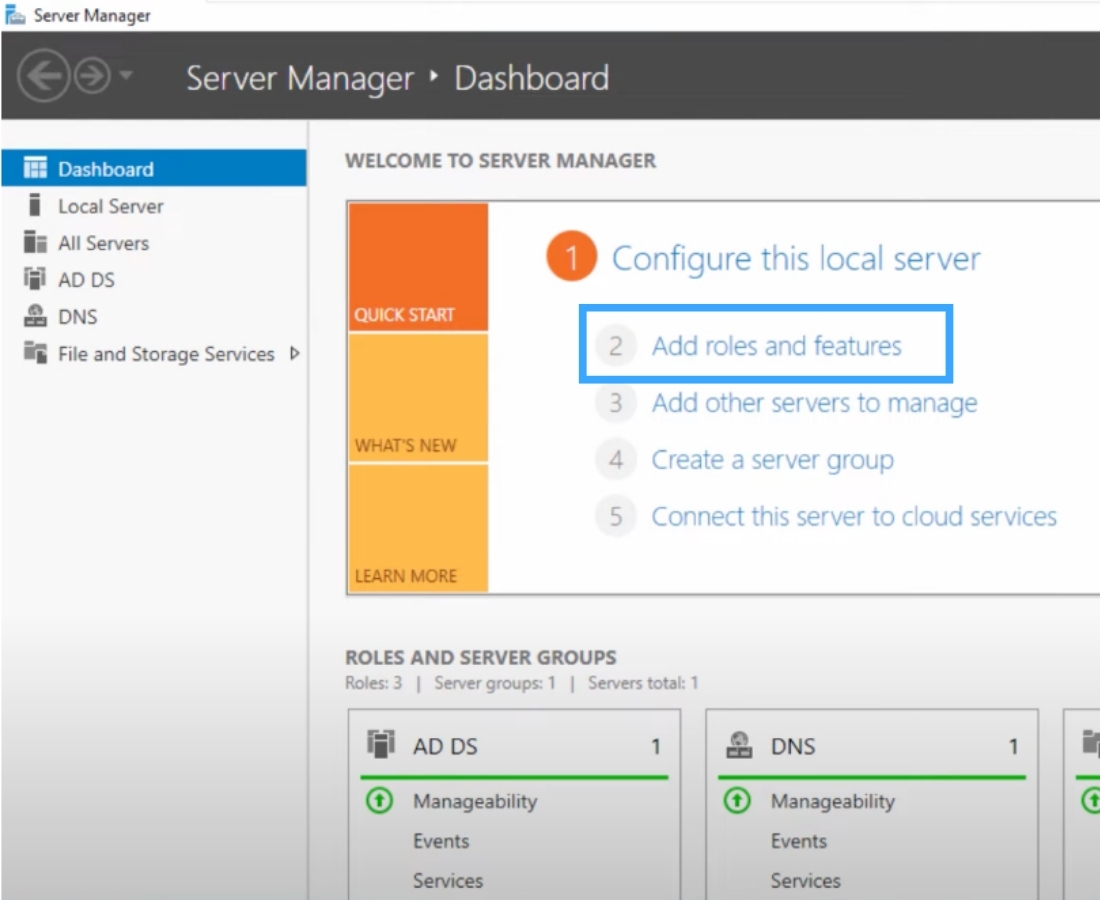The image size is (1100, 900).
Task: Click the DNS icon in sidebar
Action: 36,317
